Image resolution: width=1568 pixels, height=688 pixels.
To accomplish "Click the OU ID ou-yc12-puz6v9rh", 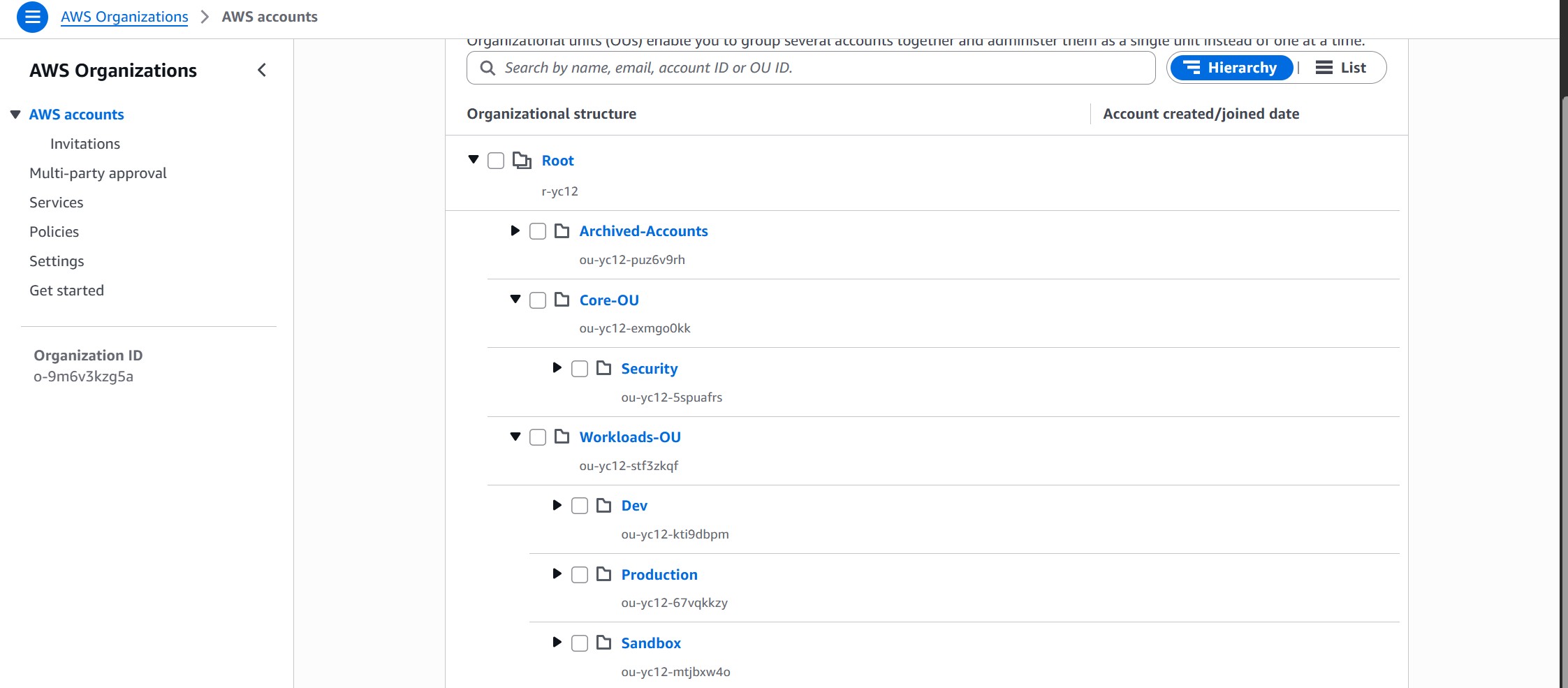I will [632, 260].
